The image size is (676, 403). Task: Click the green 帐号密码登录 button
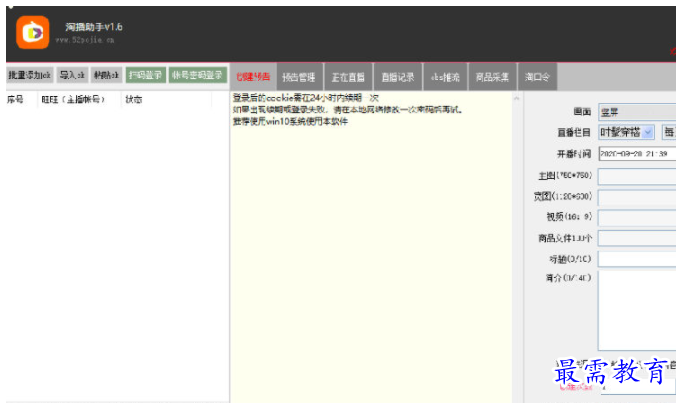[x=197, y=75]
